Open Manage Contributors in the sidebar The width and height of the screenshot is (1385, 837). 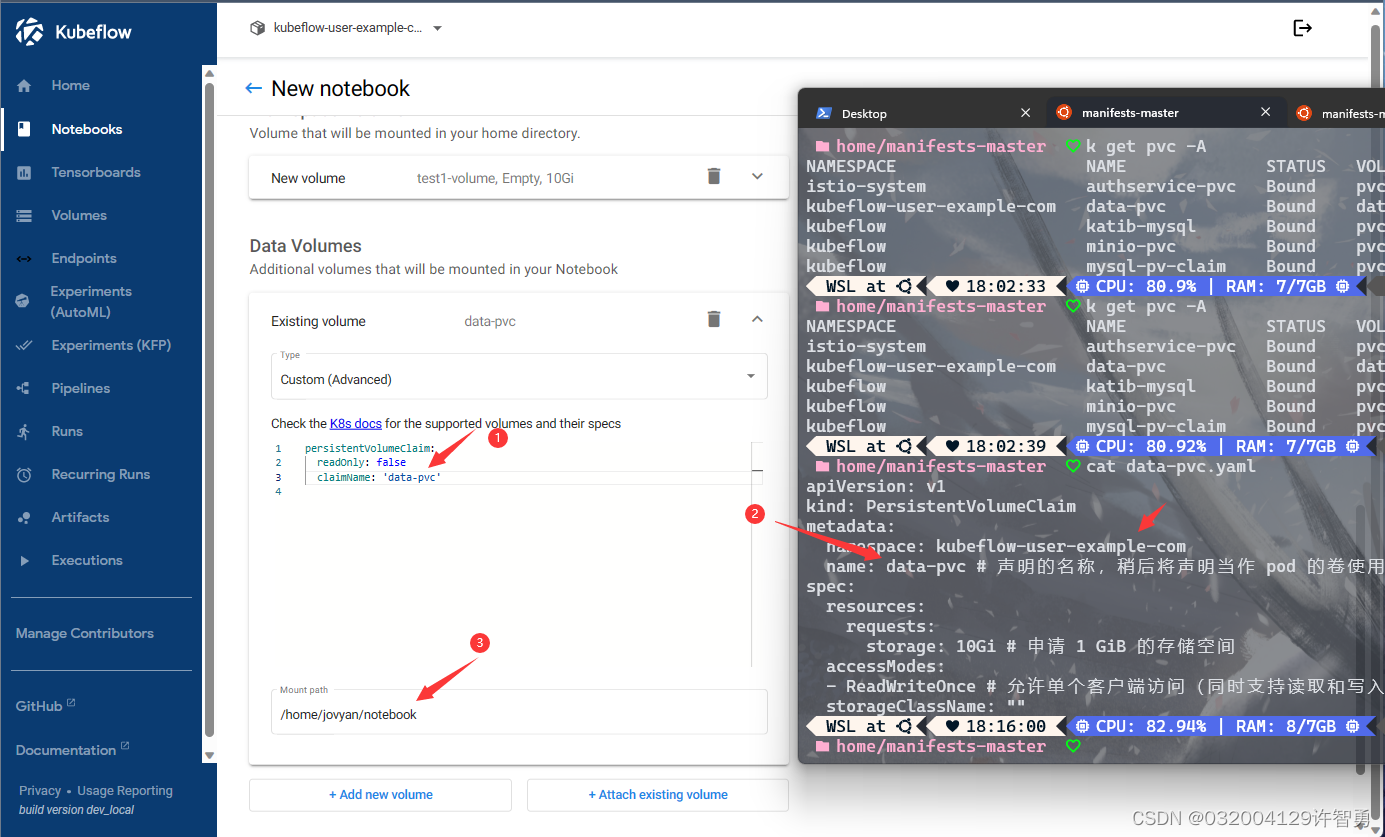click(x=85, y=633)
